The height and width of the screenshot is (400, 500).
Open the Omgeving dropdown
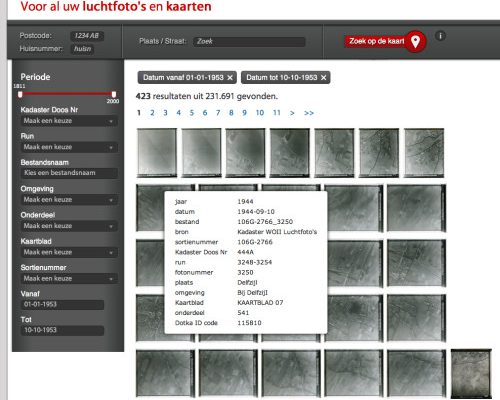click(x=69, y=200)
